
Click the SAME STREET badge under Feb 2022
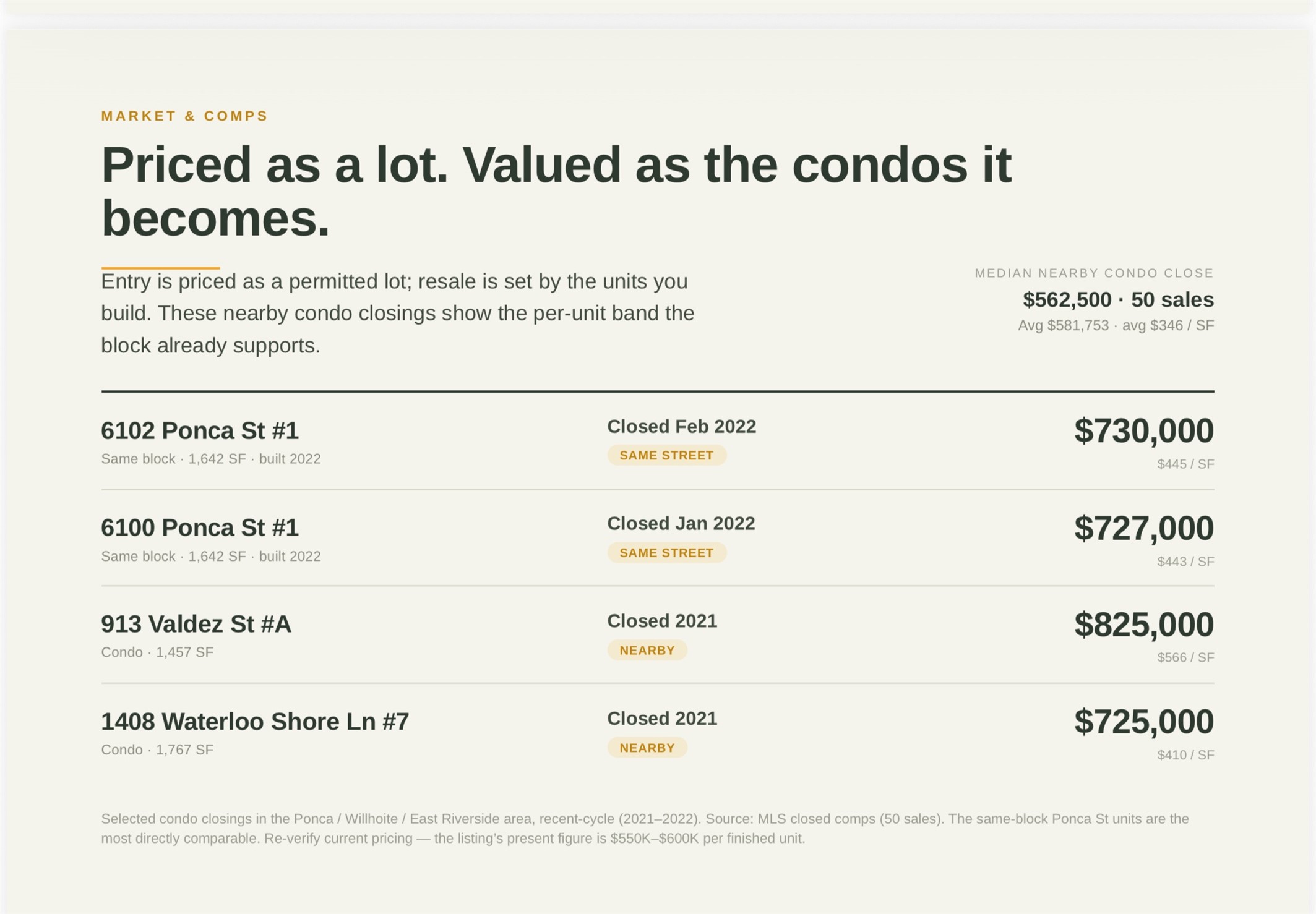(666, 455)
